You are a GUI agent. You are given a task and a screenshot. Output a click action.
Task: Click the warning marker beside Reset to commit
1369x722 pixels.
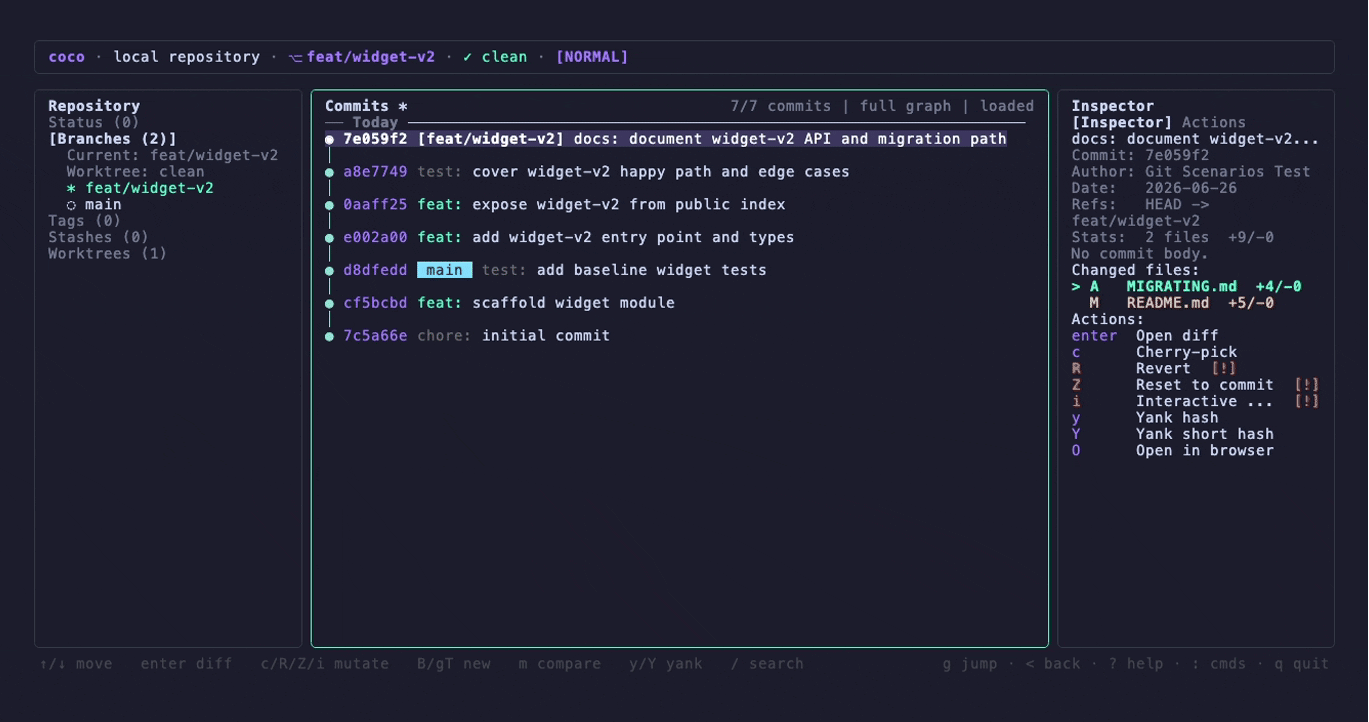tap(1306, 385)
